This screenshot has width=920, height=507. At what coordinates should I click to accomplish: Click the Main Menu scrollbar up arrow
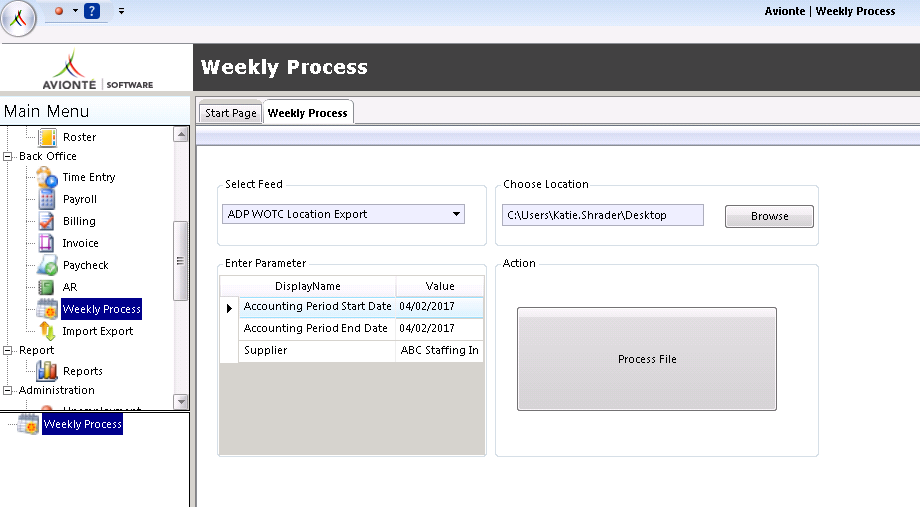pyautogui.click(x=181, y=134)
